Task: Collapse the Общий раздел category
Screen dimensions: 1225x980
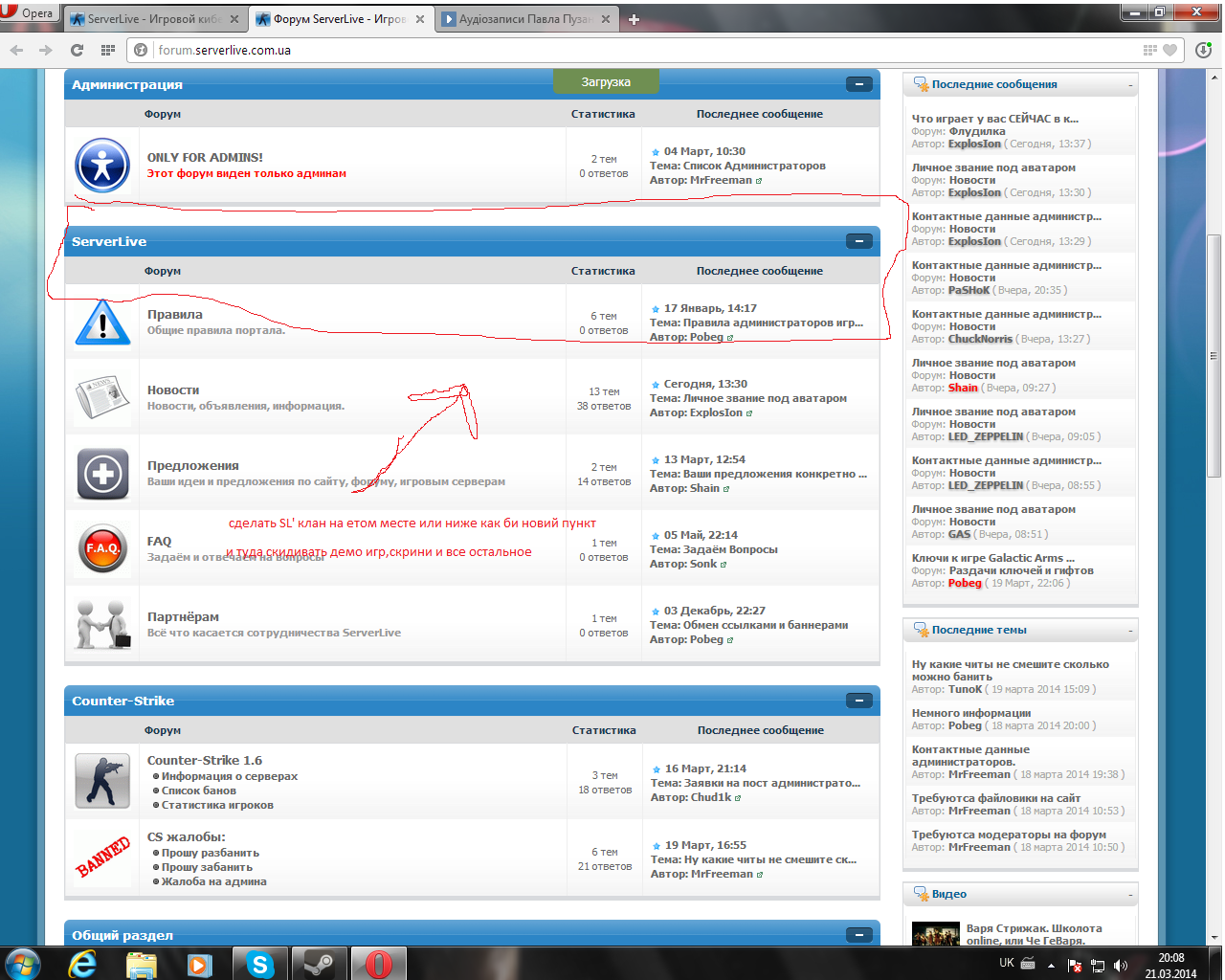Action: (859, 935)
